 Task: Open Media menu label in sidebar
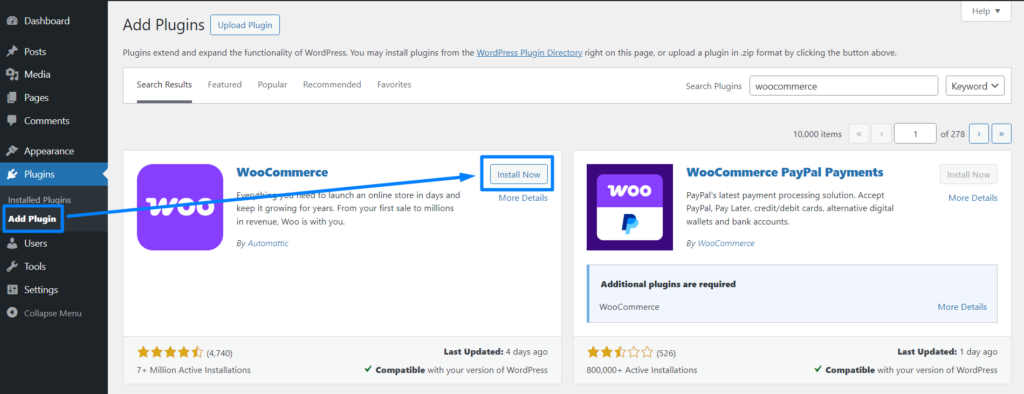coord(37,74)
